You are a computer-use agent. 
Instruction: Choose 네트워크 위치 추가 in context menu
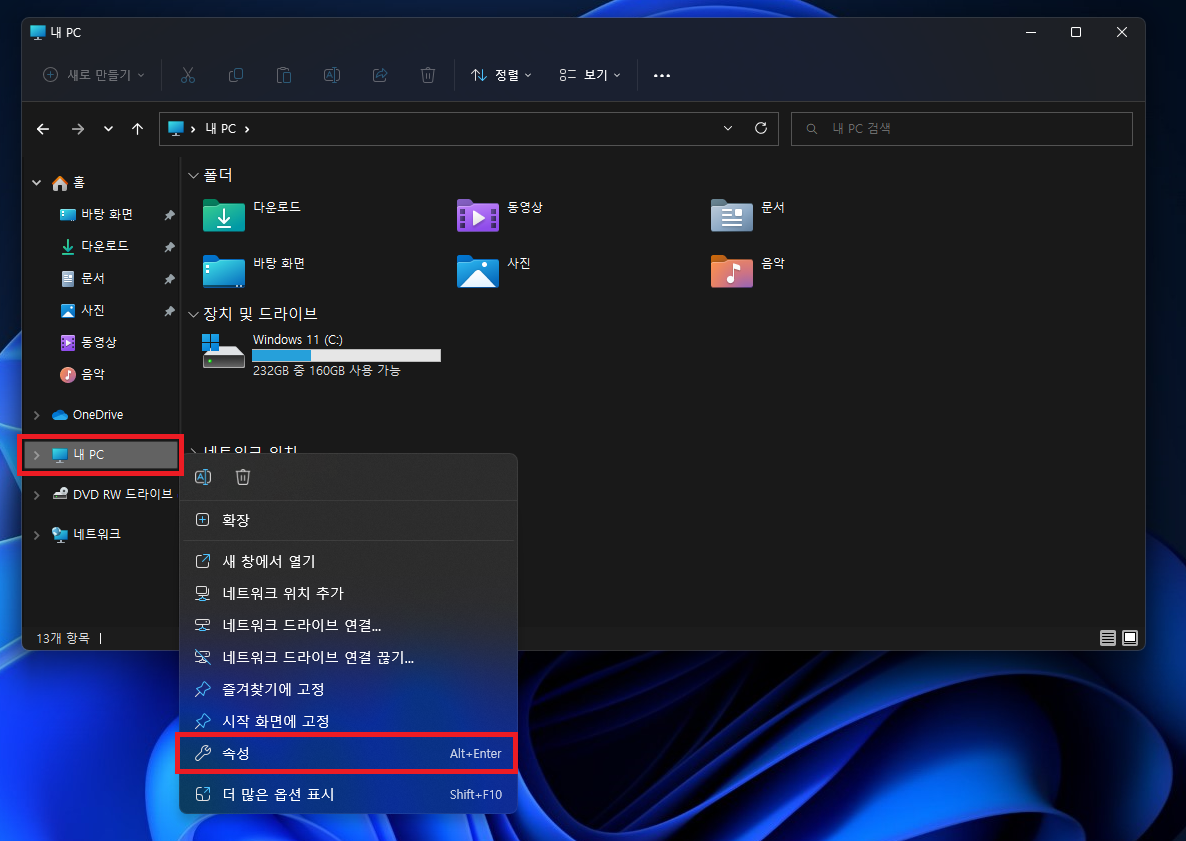pyautogui.click(x=348, y=594)
